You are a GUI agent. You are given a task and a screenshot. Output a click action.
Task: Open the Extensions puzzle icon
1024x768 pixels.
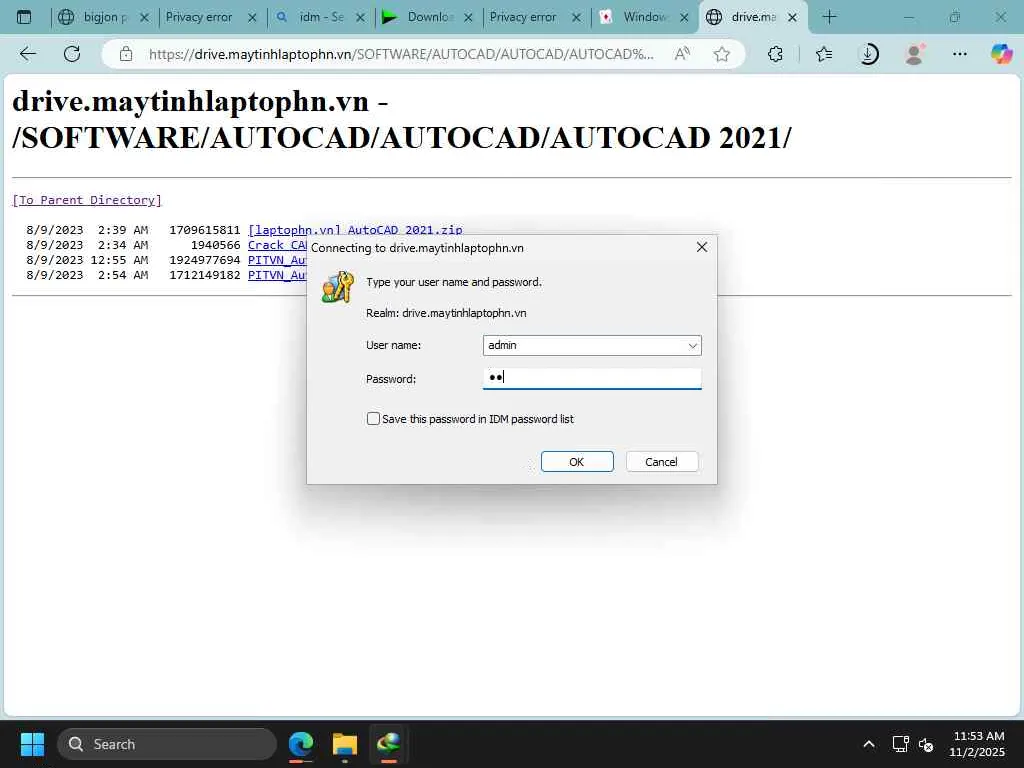[775, 54]
